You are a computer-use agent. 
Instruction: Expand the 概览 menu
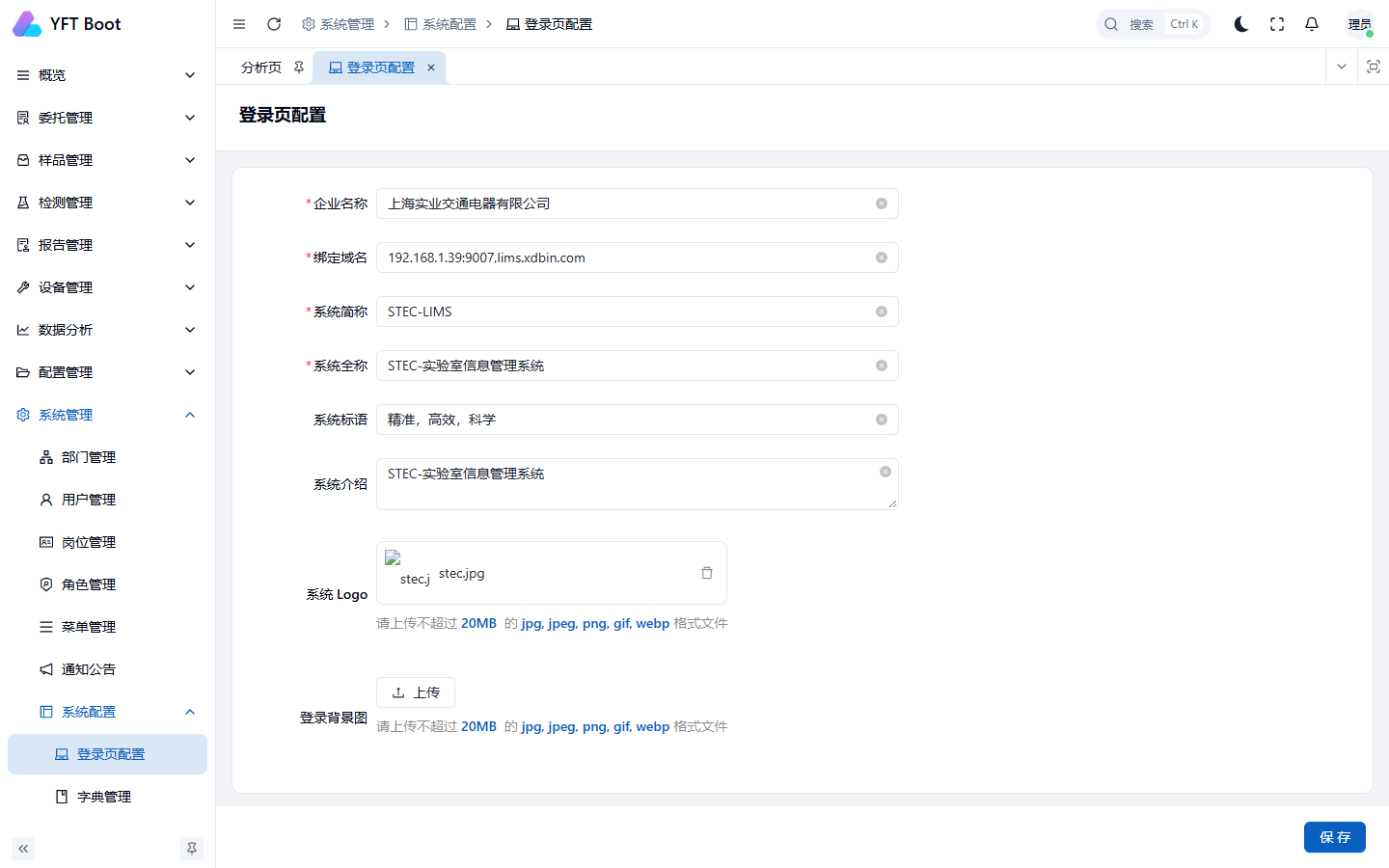click(x=107, y=75)
